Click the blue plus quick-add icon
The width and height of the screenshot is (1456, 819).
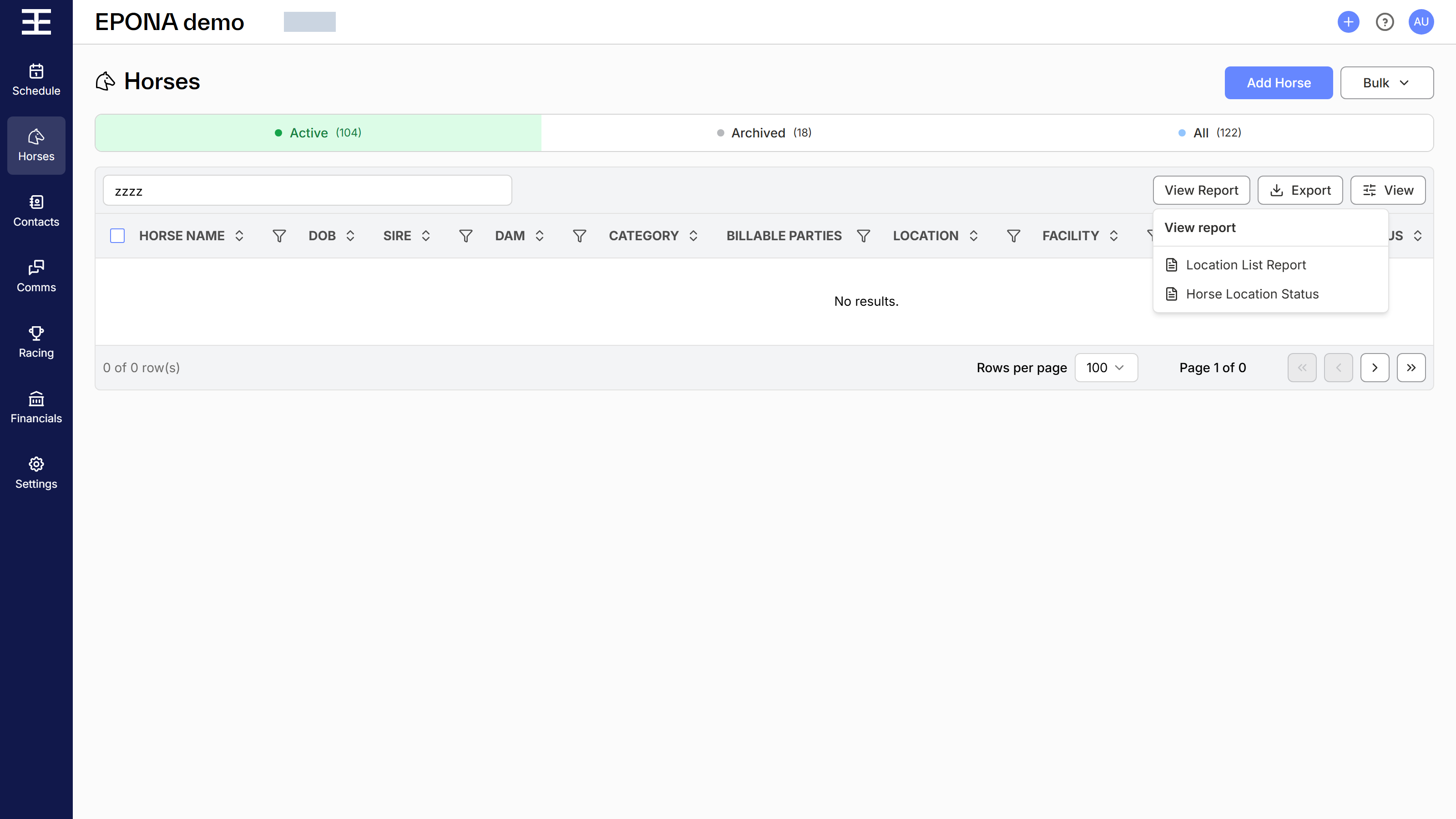click(1348, 22)
